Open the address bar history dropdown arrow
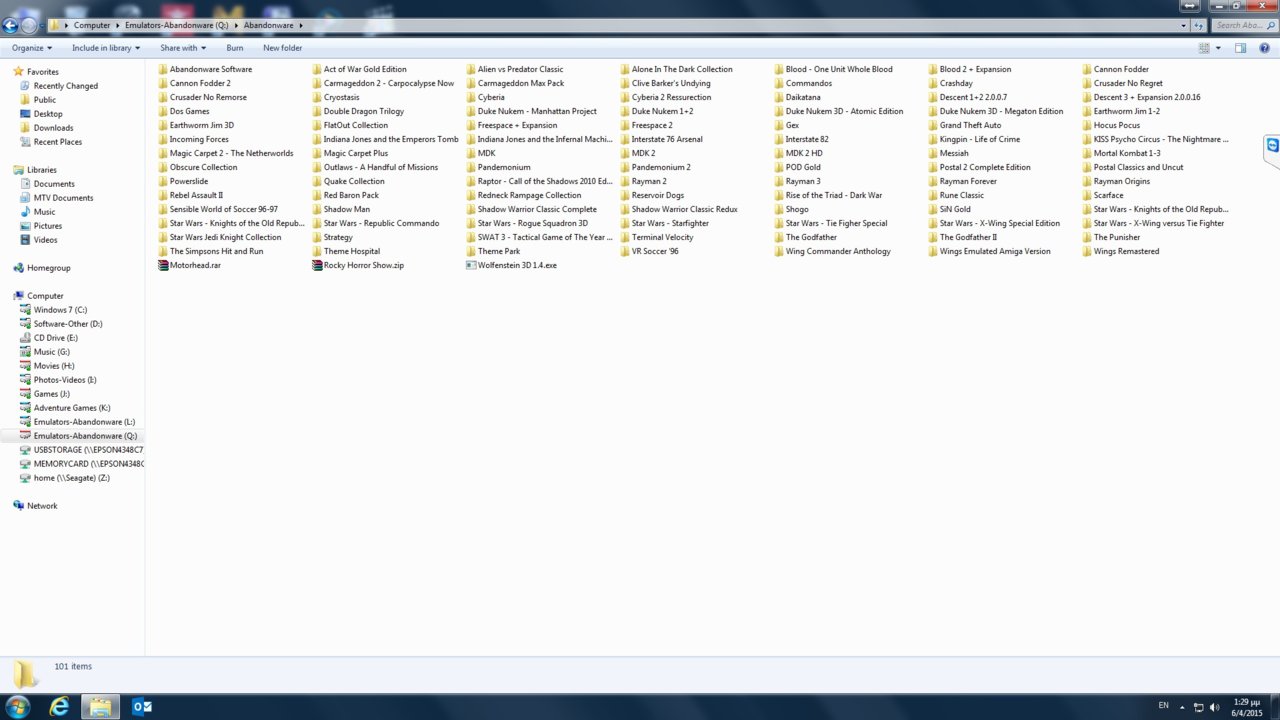This screenshot has height=720, width=1280. point(1183,25)
